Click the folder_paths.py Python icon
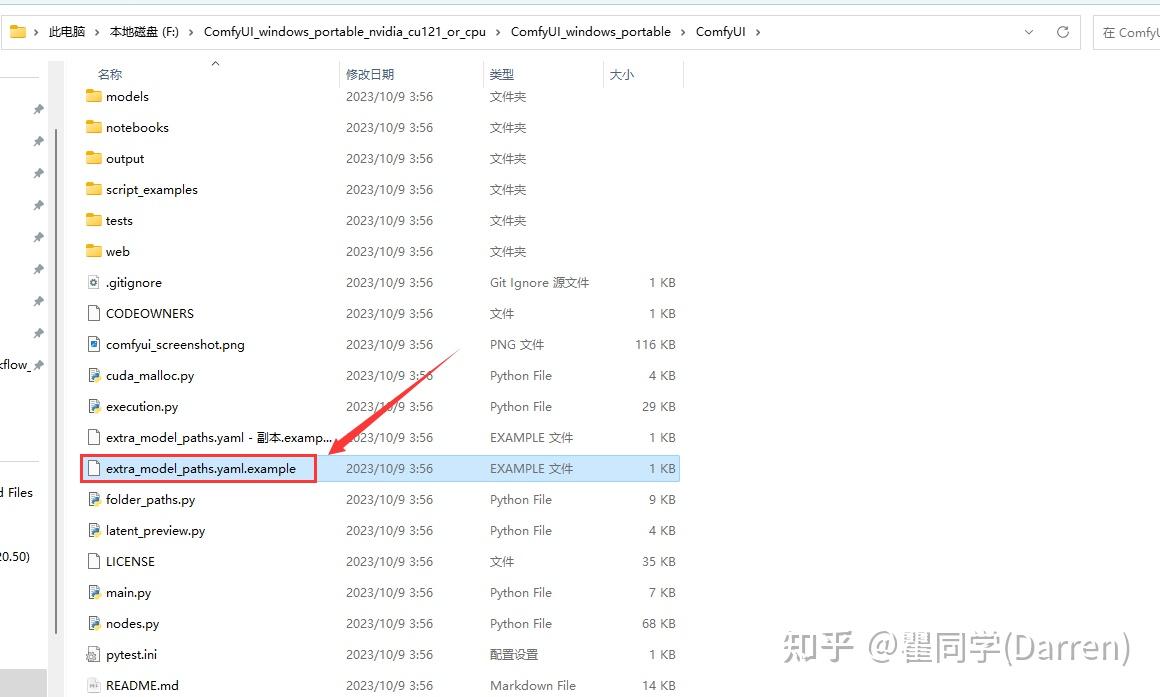 (x=93, y=500)
